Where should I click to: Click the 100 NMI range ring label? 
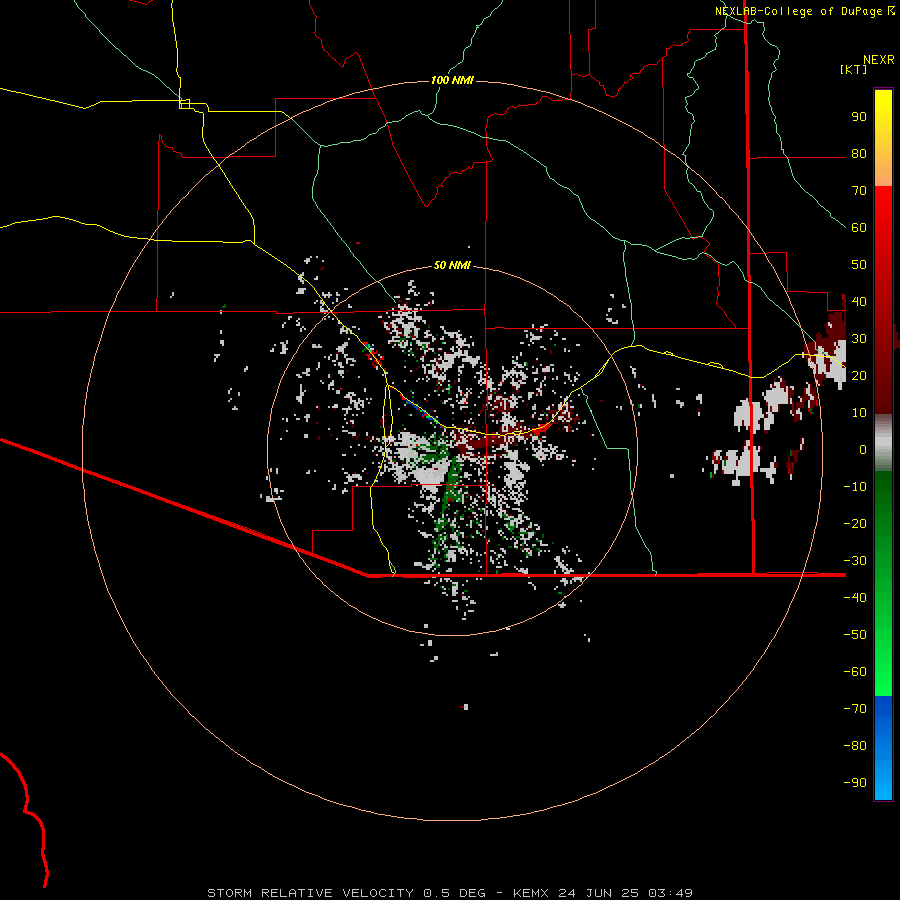pos(452,80)
